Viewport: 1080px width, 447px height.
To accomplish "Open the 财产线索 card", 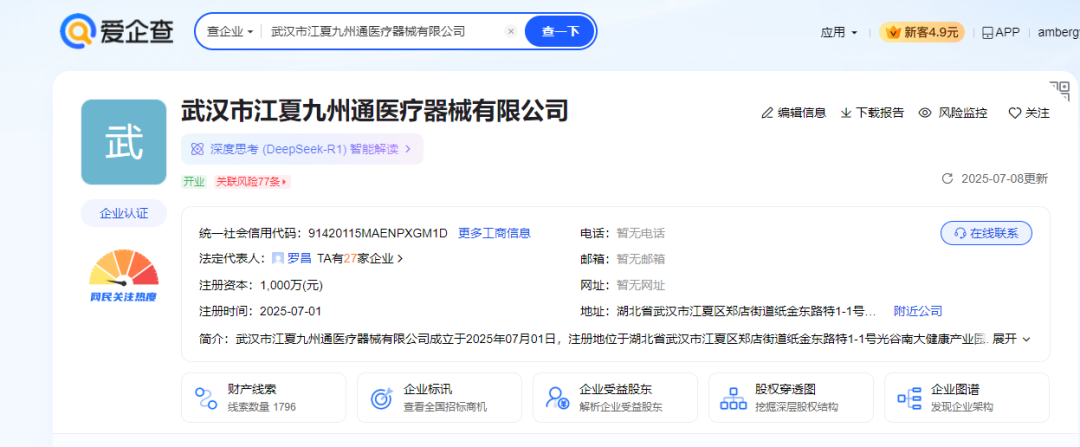I will [x=264, y=397].
